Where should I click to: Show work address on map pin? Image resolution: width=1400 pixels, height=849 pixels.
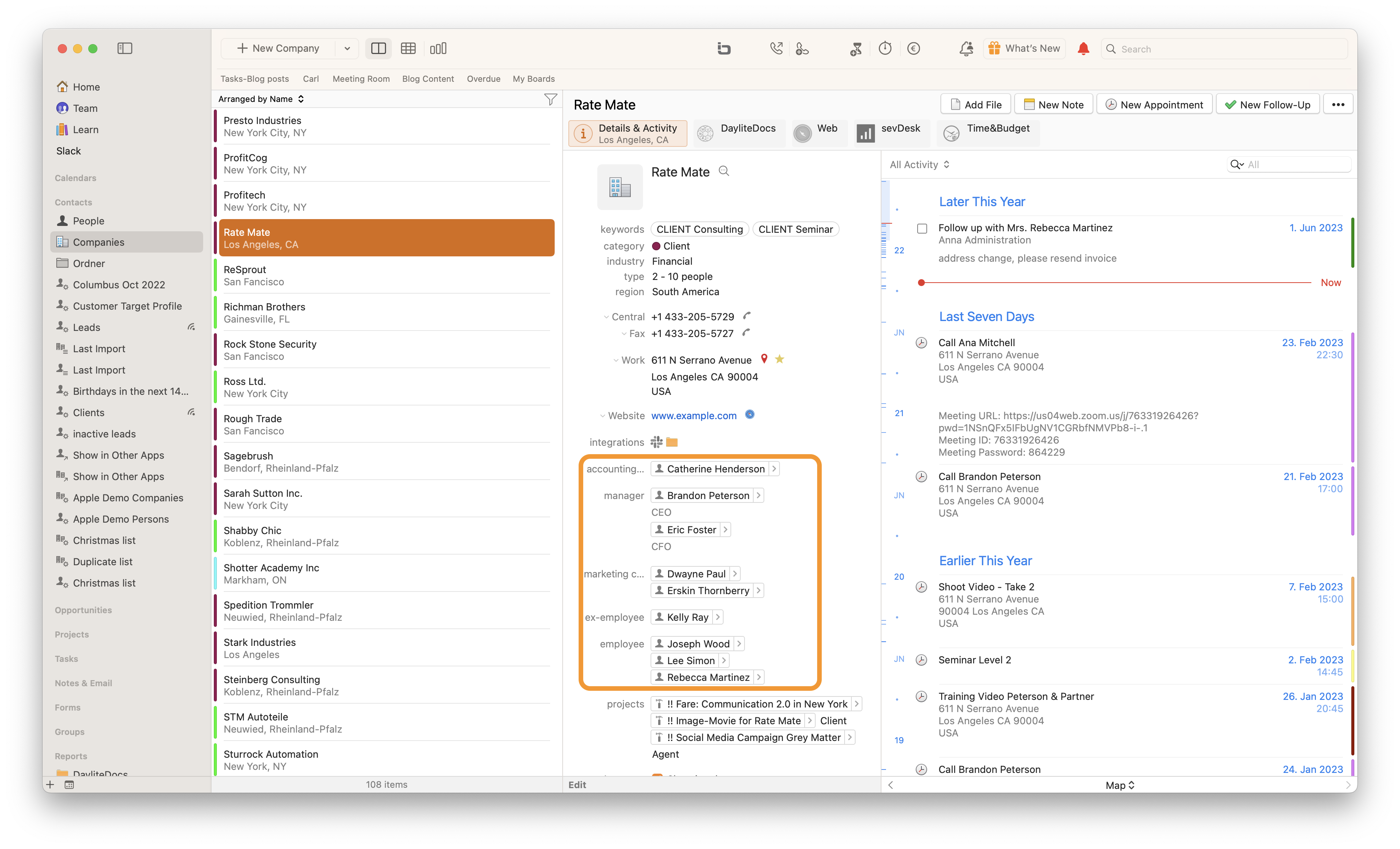pos(764,359)
